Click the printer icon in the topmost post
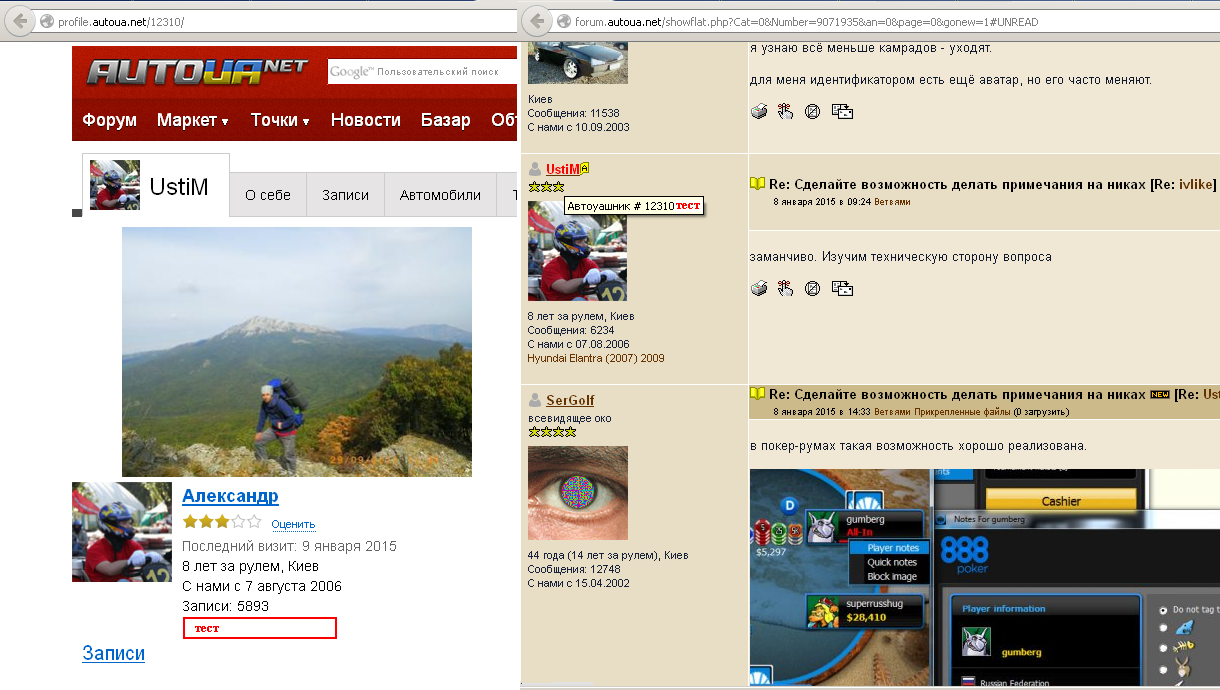This screenshot has height=690, width=1220. 759,111
